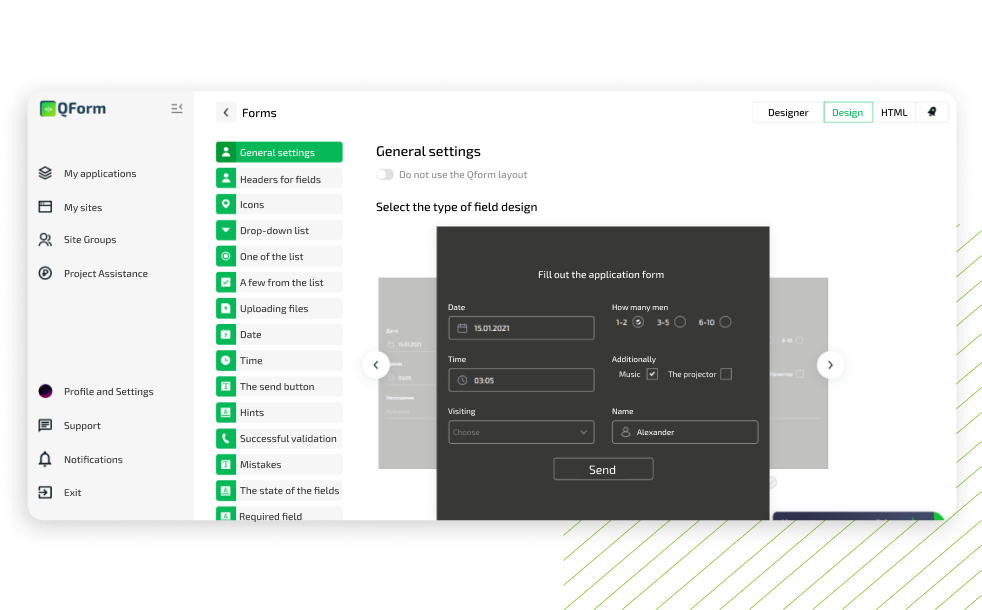Select the 3-5 men radio option
The width and height of the screenshot is (982, 610).
680,322
